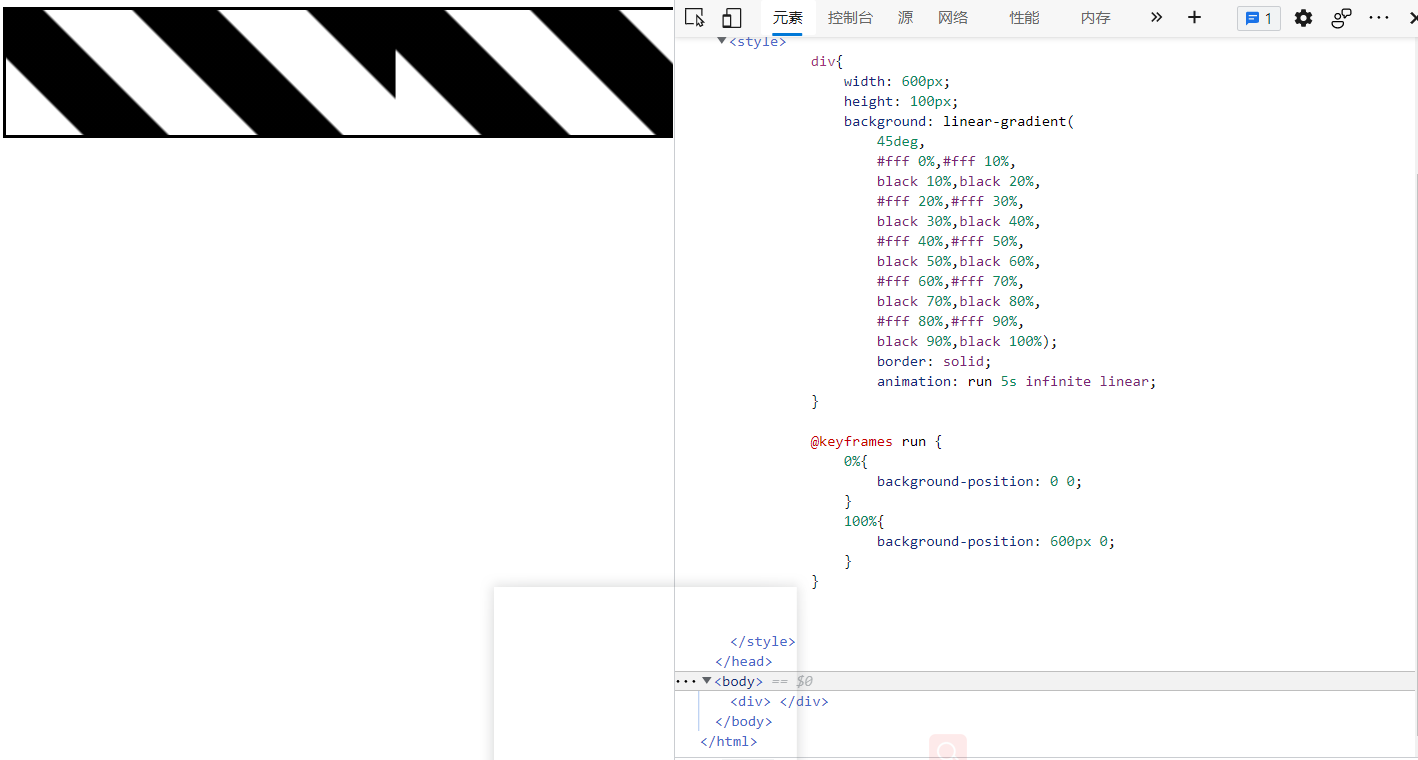The width and height of the screenshot is (1418, 760).
Task: Click the '@keyframes run {' line
Action: coord(876,441)
